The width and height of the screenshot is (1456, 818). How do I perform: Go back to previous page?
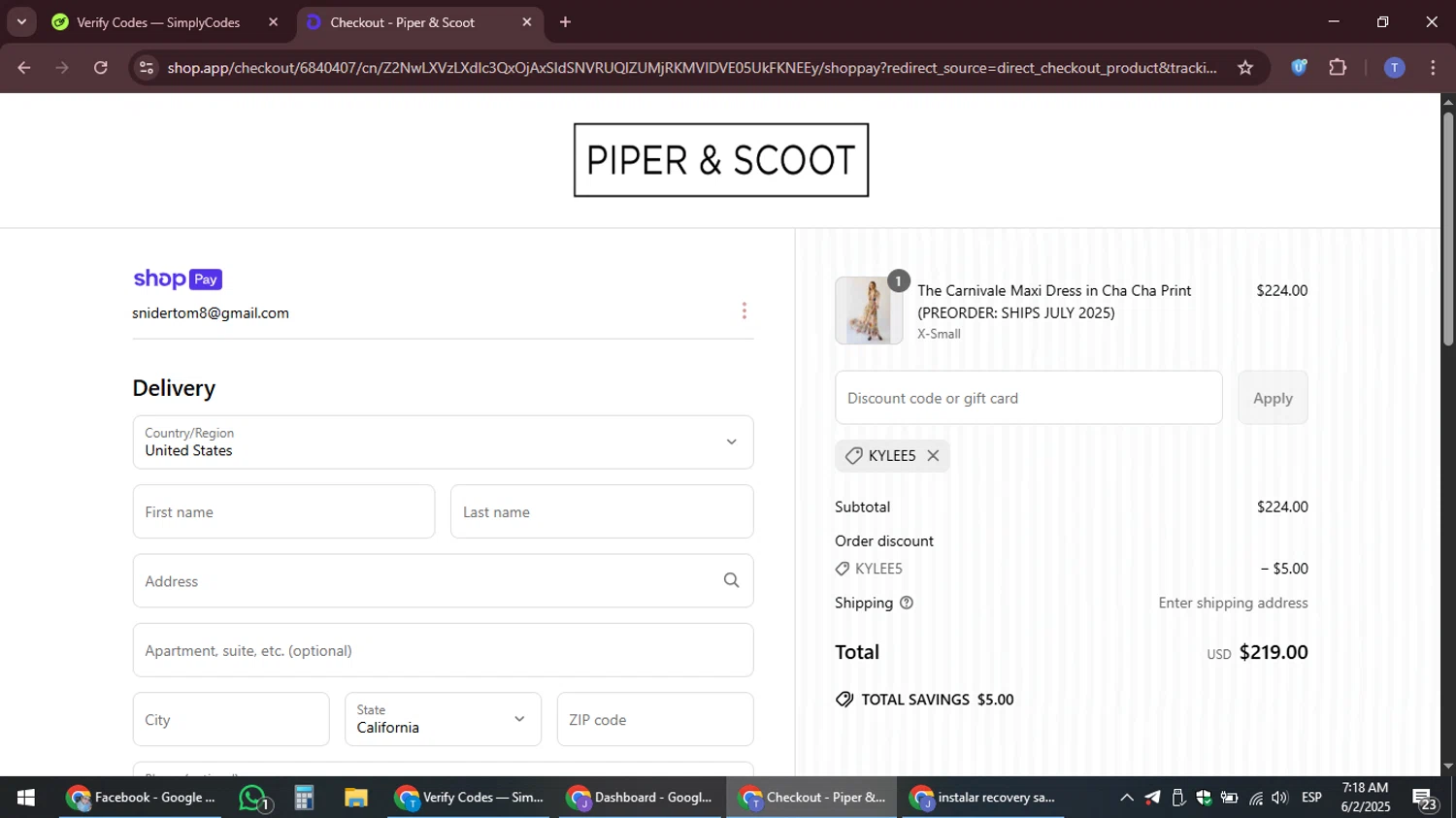pyautogui.click(x=24, y=68)
